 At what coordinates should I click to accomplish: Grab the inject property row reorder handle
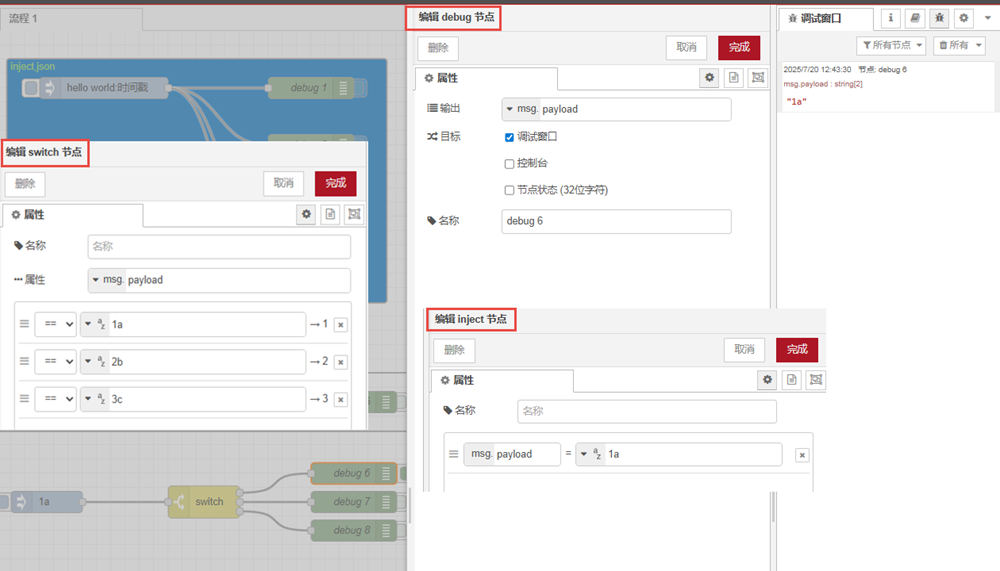pos(453,454)
